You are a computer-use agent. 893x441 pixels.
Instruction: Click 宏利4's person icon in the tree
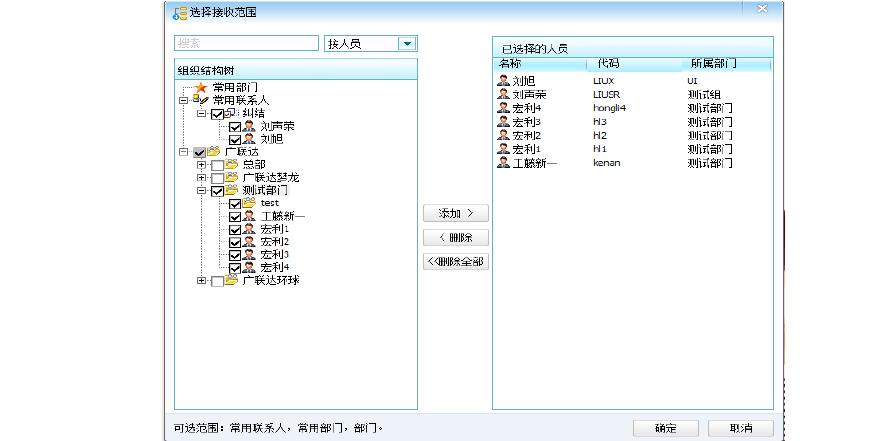pos(249,267)
